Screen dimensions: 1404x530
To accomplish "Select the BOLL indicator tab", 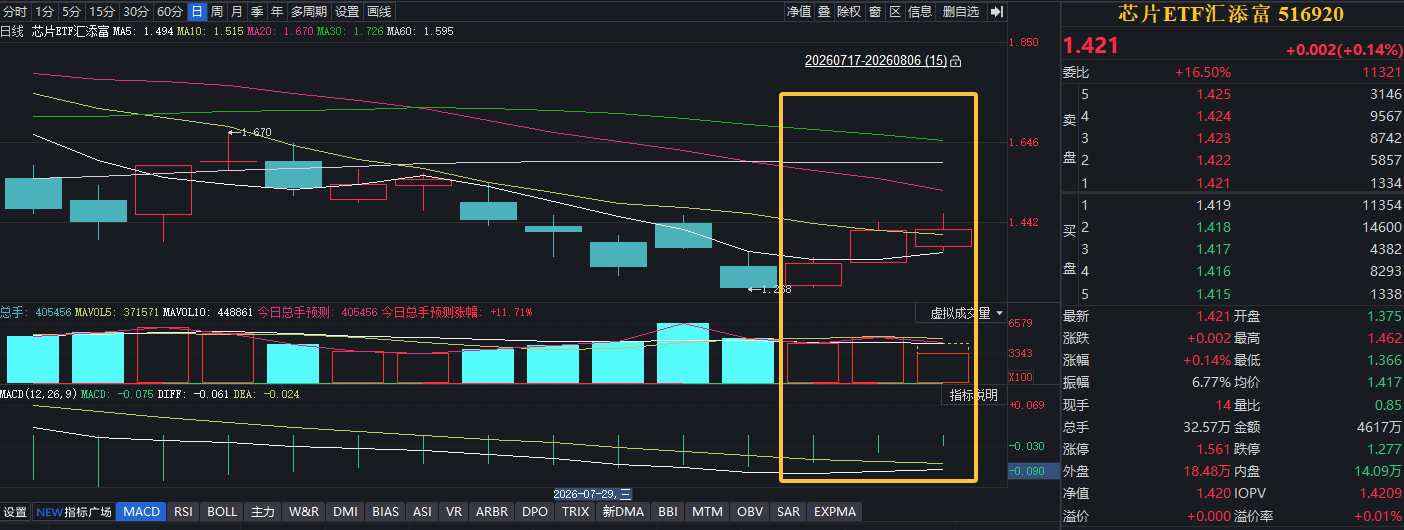I will coord(222,512).
